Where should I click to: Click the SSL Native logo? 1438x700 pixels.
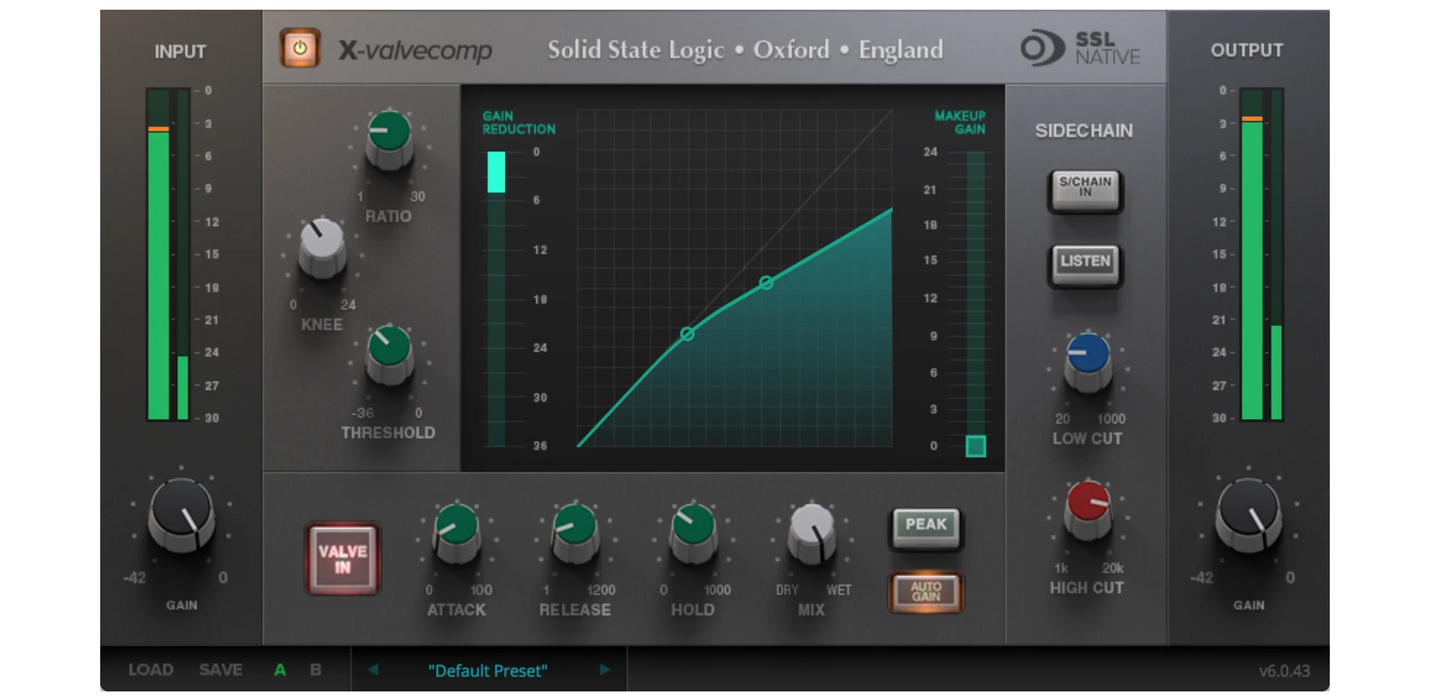pyautogui.click(x=1080, y=49)
